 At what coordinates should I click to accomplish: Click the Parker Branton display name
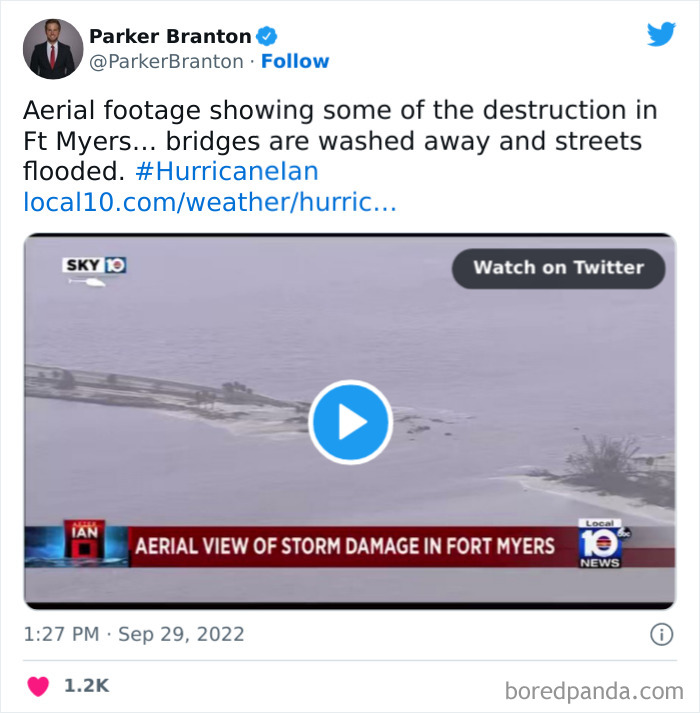pos(170,36)
